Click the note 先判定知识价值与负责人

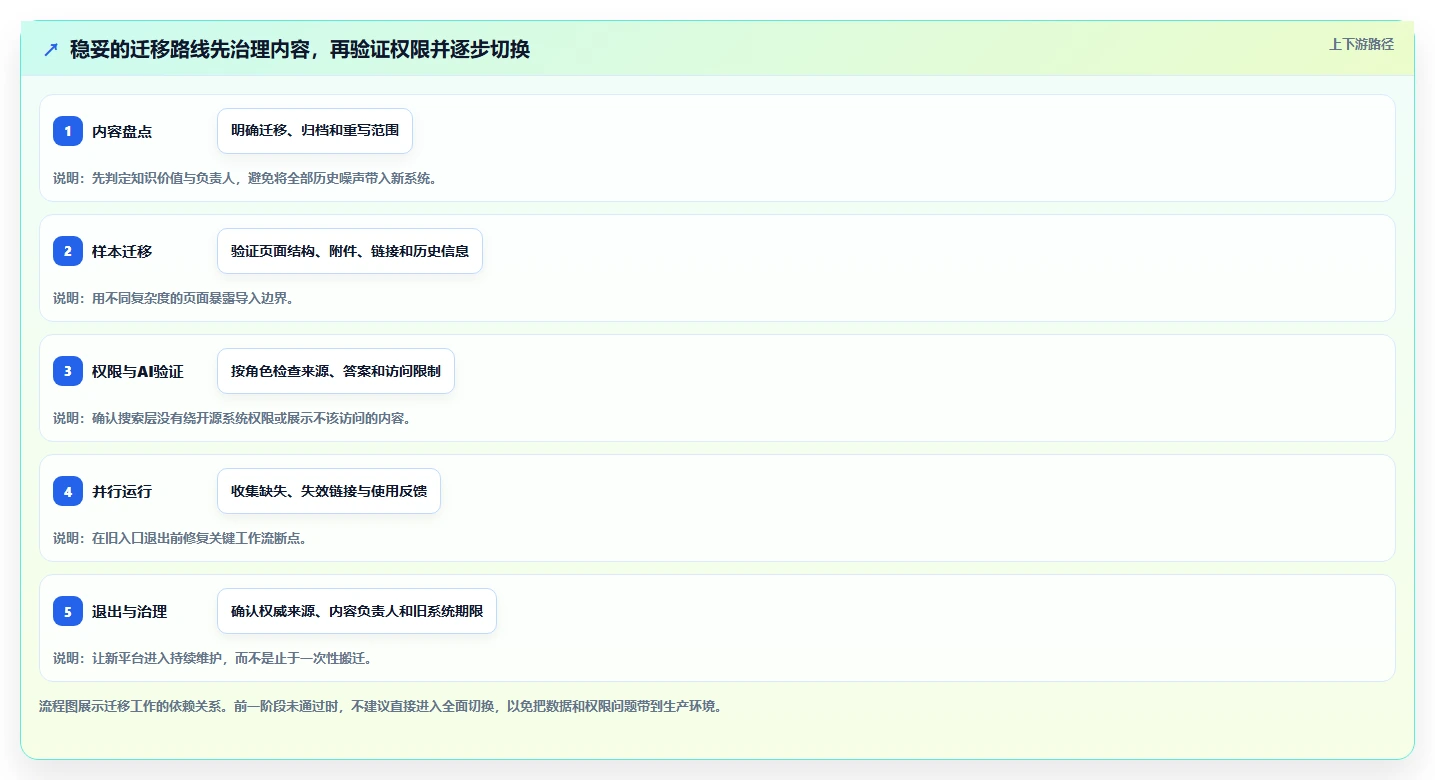coord(244,178)
